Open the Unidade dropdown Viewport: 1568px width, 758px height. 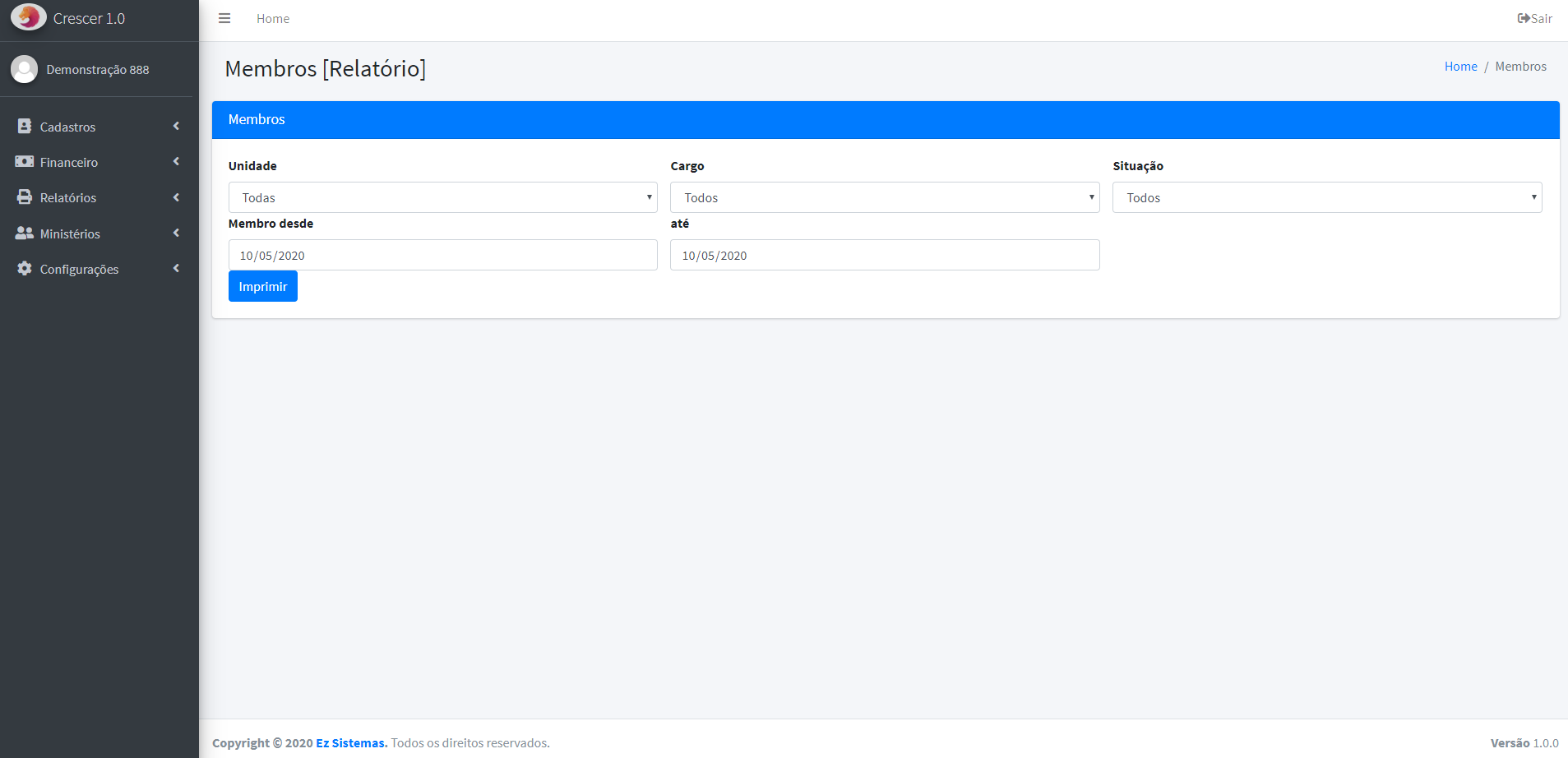(442, 197)
